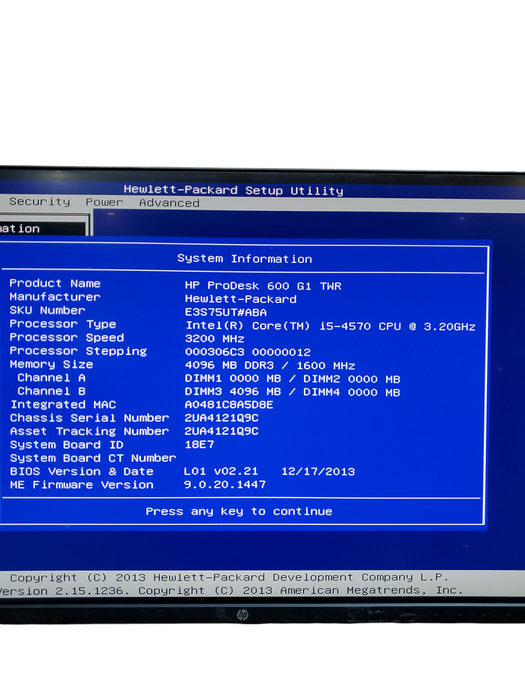Click the Hewlett-Packard Setup Utility title bar
Image resolution: width=525 pixels, height=700 pixels.
[x=233, y=190]
